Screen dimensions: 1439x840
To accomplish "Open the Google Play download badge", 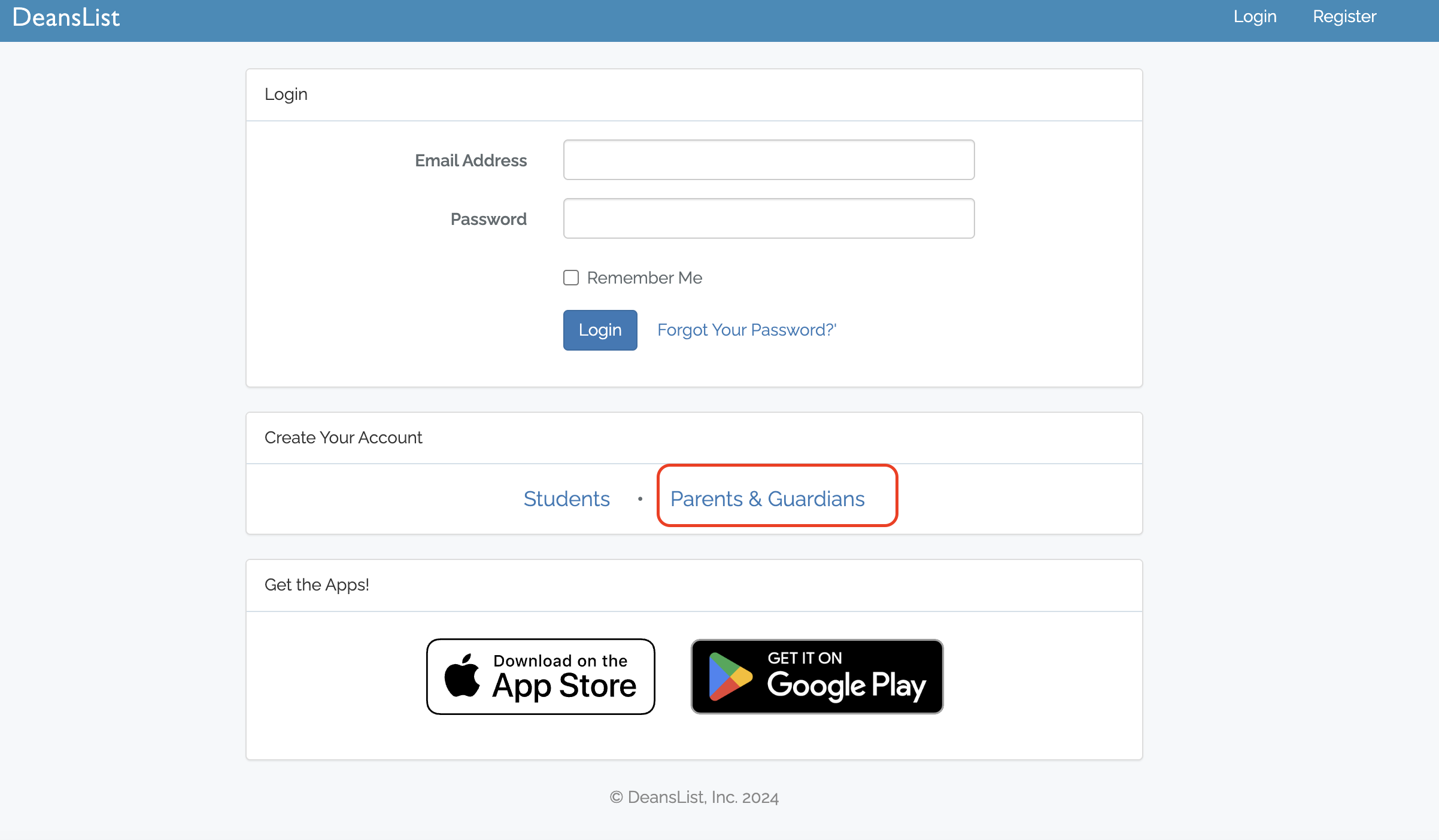I will pyautogui.click(x=817, y=677).
